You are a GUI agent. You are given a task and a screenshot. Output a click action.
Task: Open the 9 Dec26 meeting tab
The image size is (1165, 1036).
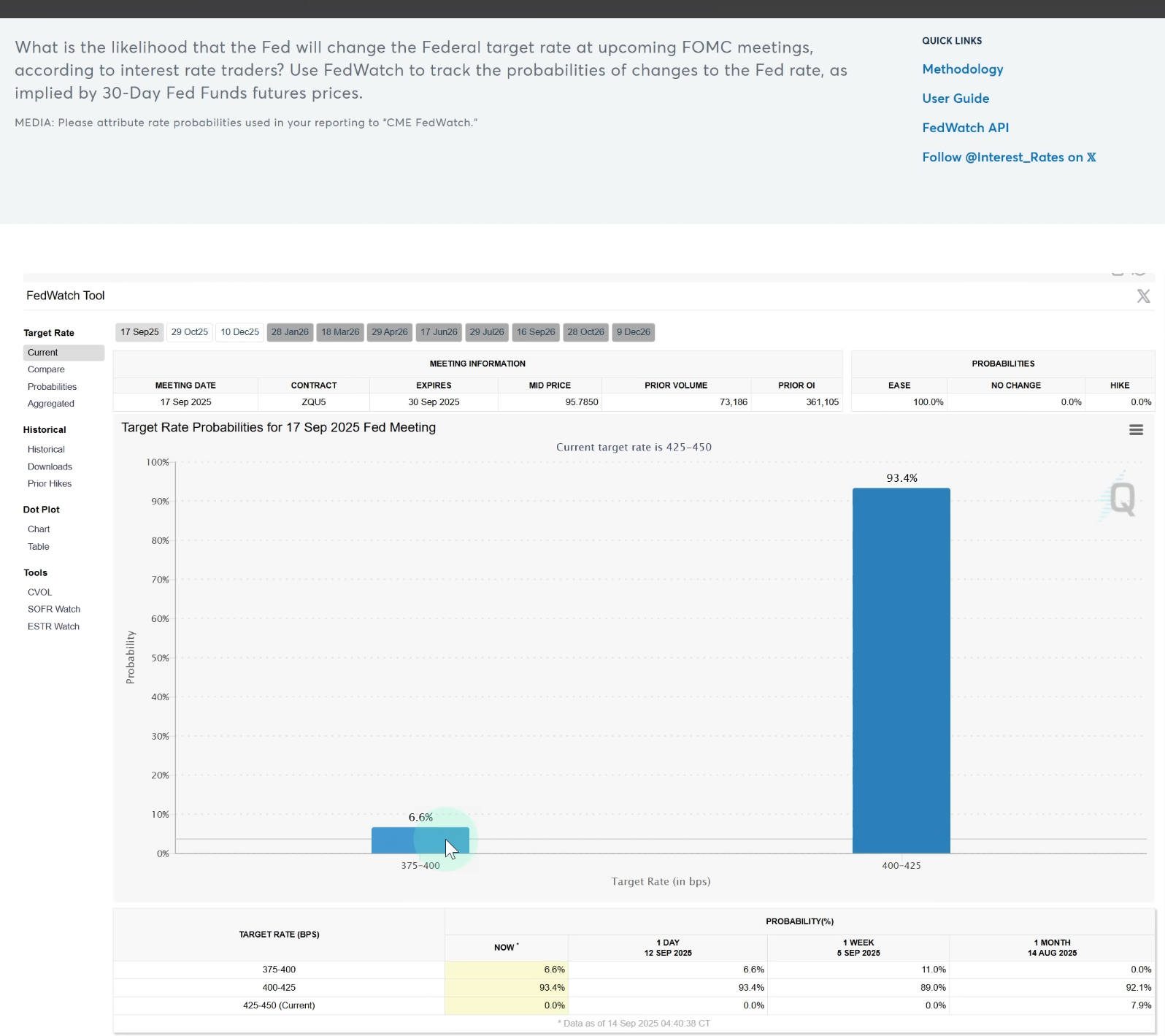point(633,332)
